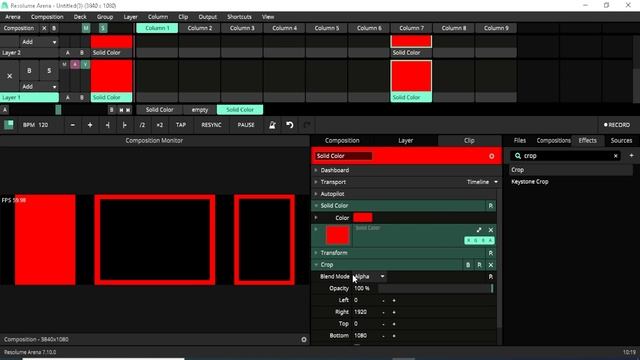Reset Solid Color section with its R button
Screen dimensions: 640x360
click(x=491, y=206)
